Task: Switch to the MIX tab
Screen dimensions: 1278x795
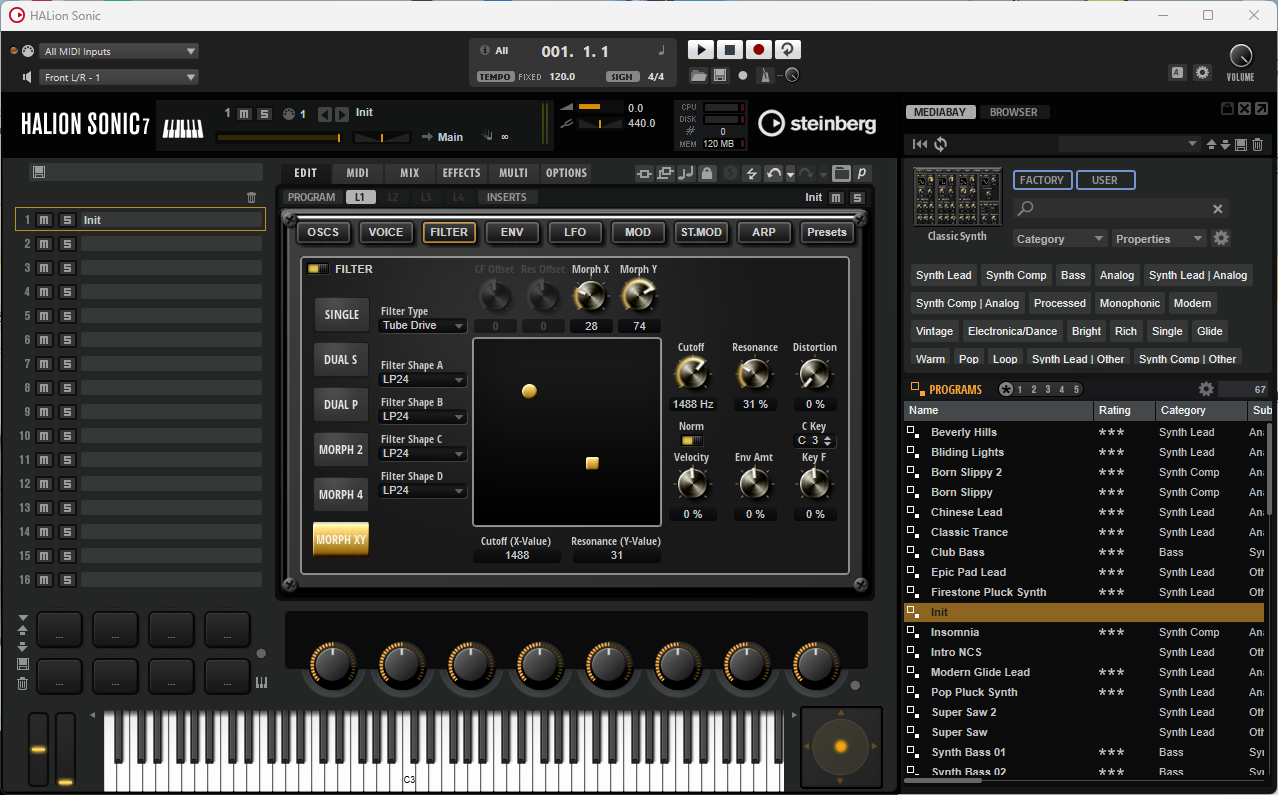Action: (x=410, y=173)
